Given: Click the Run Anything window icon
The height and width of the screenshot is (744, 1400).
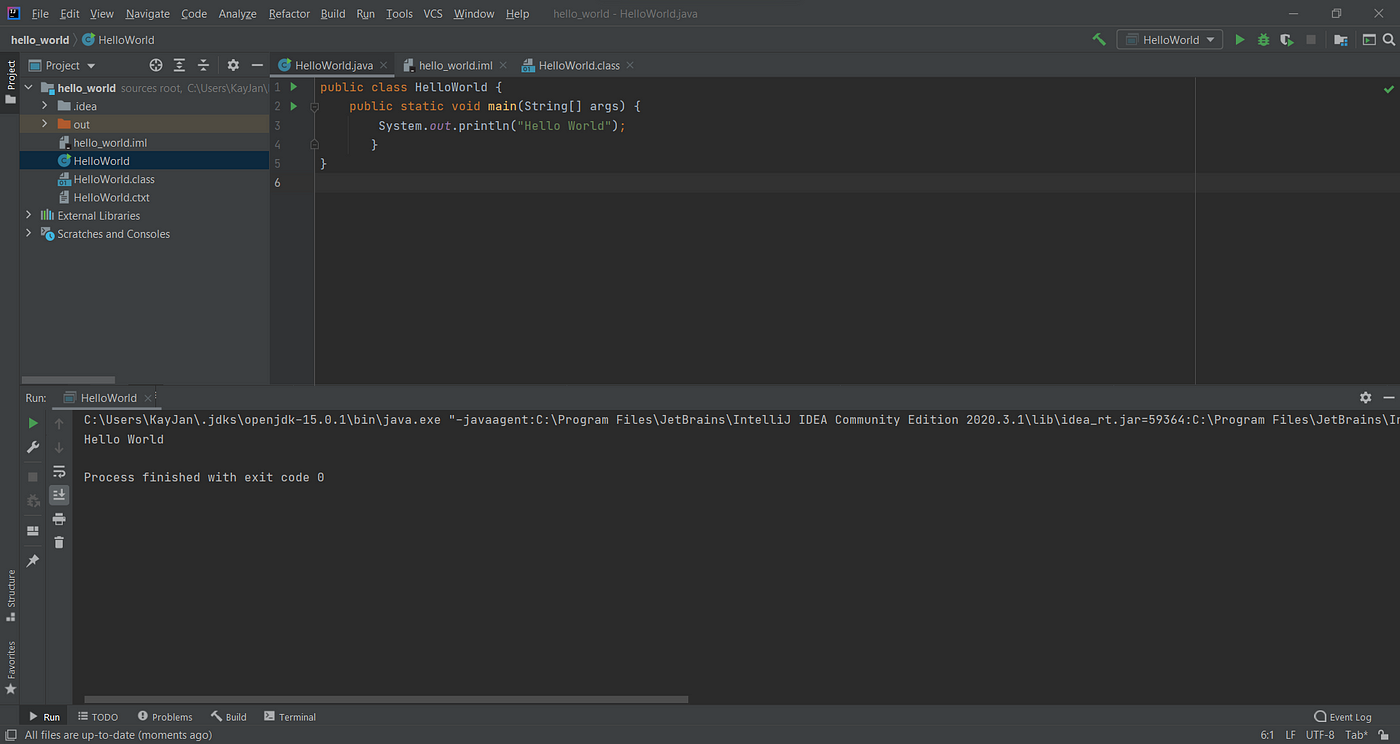Looking at the screenshot, I should (x=1369, y=40).
